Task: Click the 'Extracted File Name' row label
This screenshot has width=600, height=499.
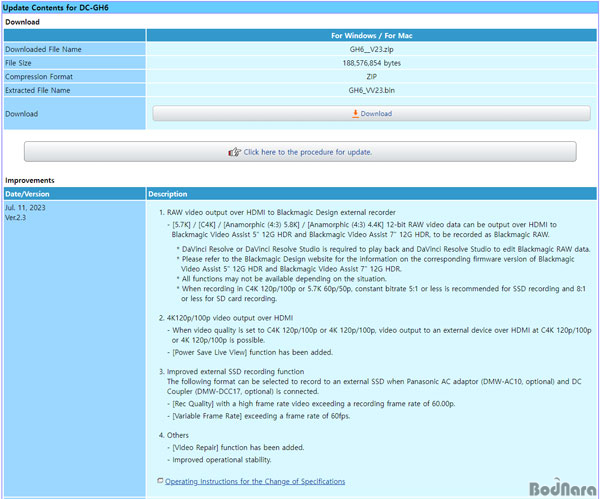Action: click(38, 90)
